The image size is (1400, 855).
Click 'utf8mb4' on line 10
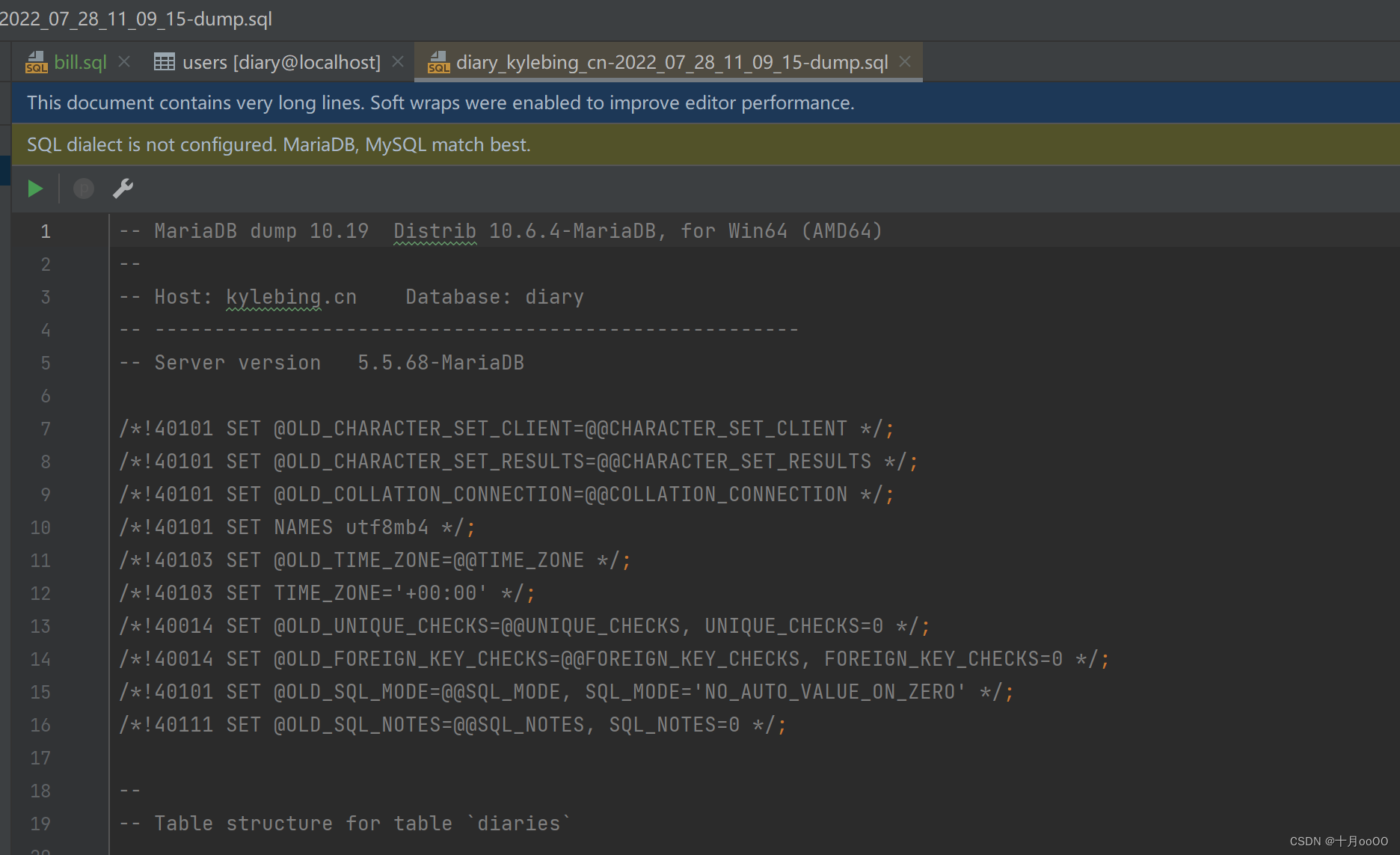pos(387,527)
